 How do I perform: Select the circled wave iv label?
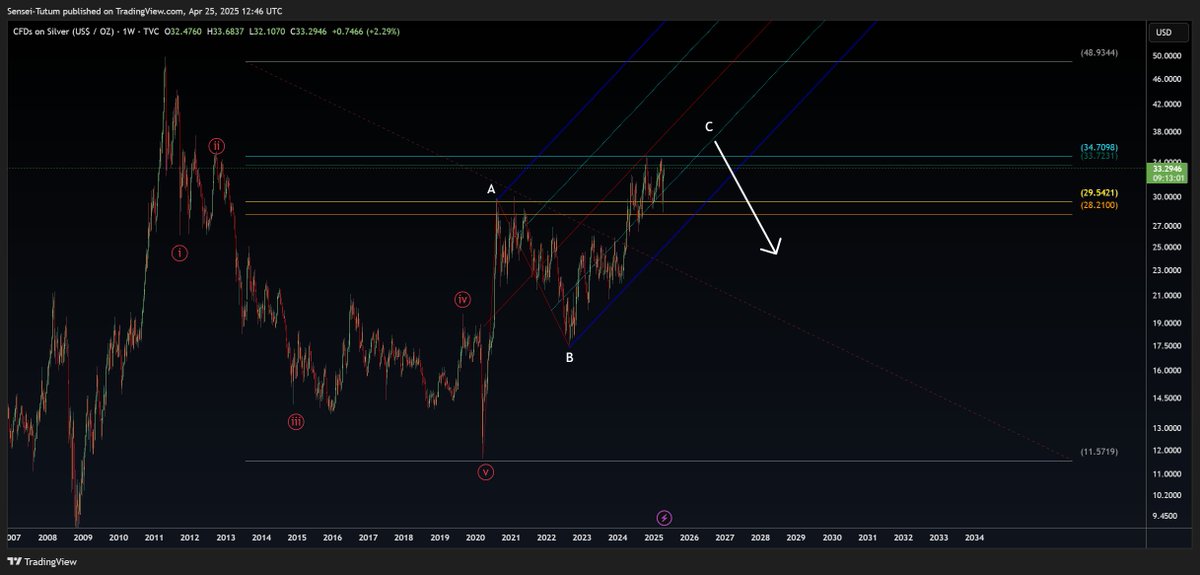463,299
